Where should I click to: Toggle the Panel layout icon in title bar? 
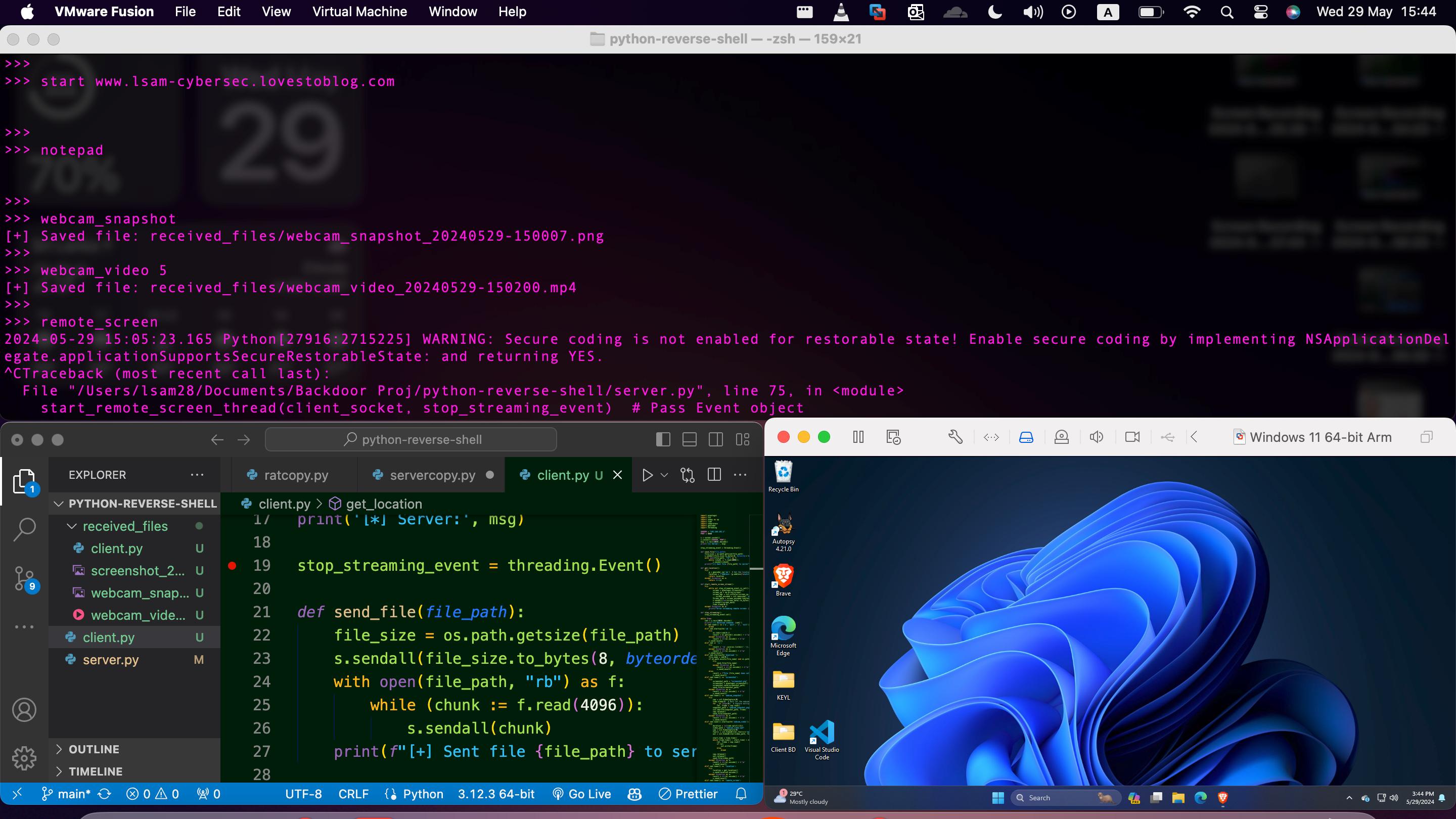click(x=689, y=440)
